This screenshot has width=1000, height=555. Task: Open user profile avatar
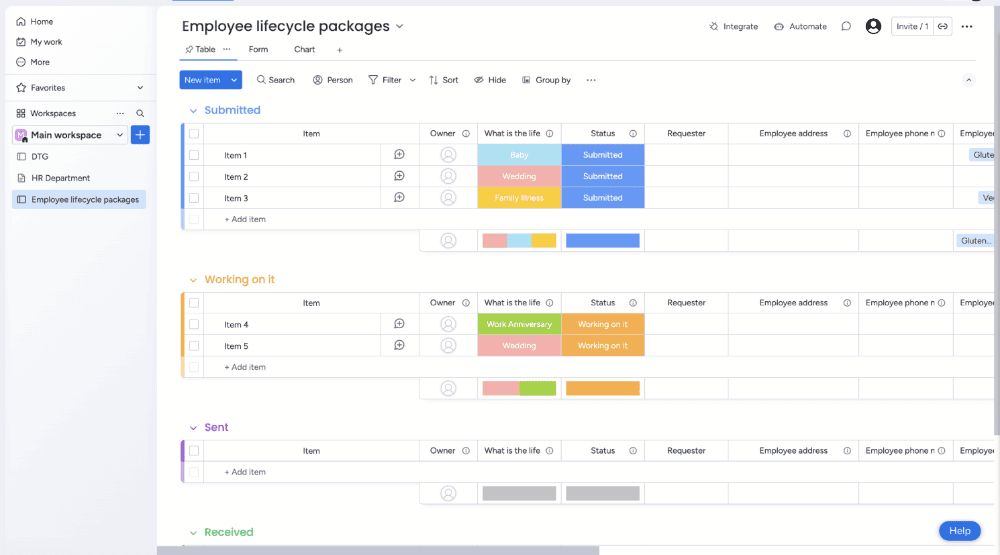point(873,26)
